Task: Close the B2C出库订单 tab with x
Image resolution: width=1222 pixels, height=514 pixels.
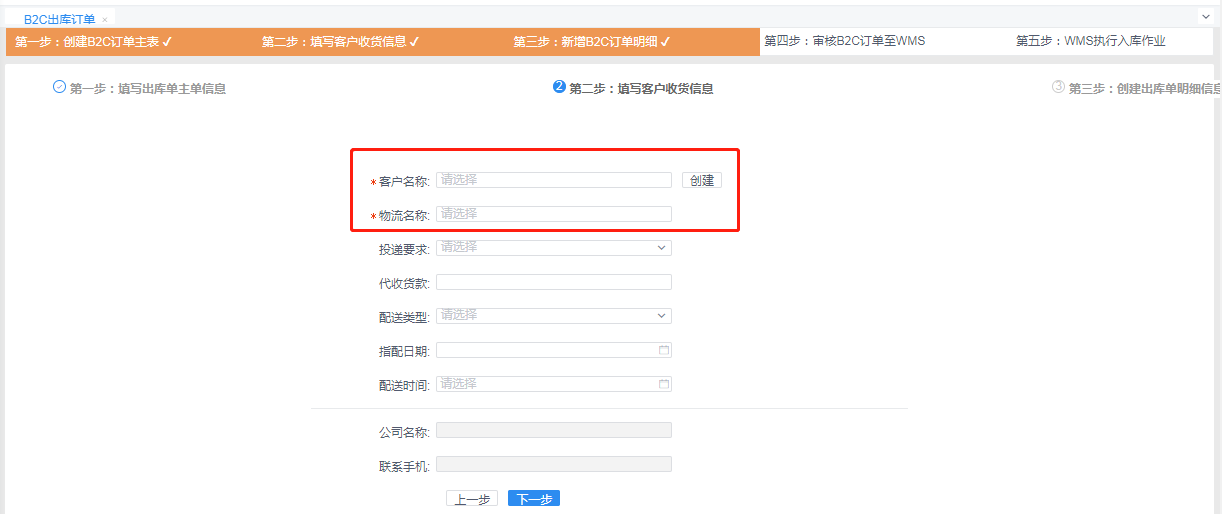Action: point(105,20)
